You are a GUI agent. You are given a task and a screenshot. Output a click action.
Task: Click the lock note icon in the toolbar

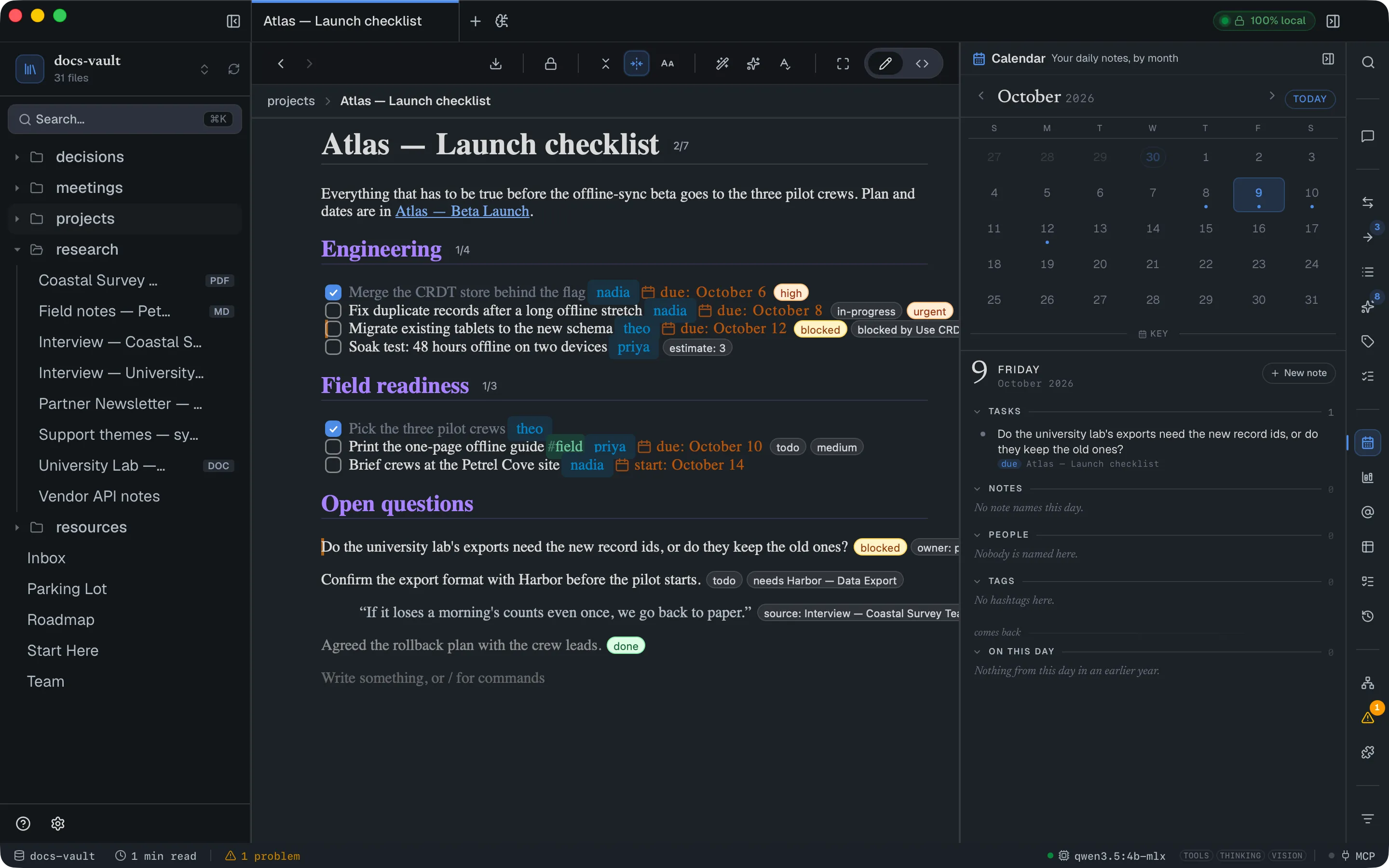click(x=550, y=64)
